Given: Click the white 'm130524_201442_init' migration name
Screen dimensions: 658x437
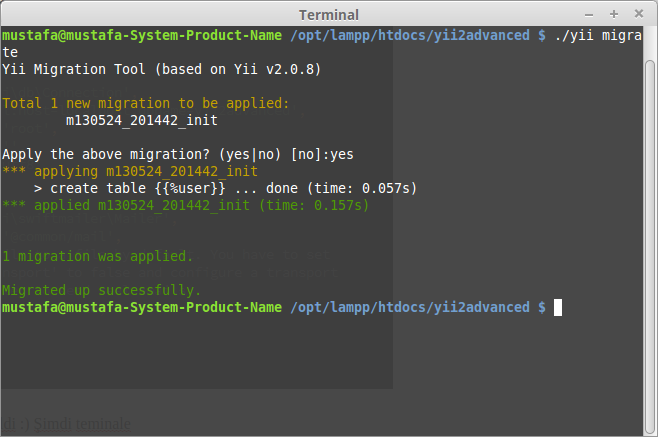Looking at the screenshot, I should (x=142, y=120).
